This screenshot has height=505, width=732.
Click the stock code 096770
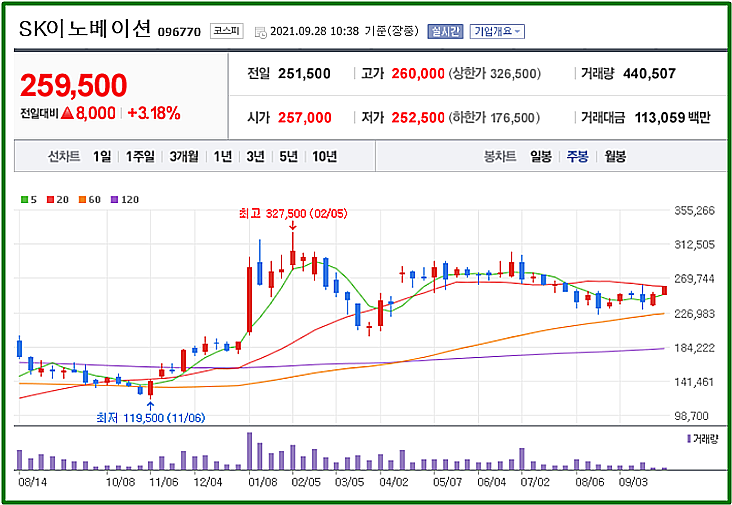point(179,32)
